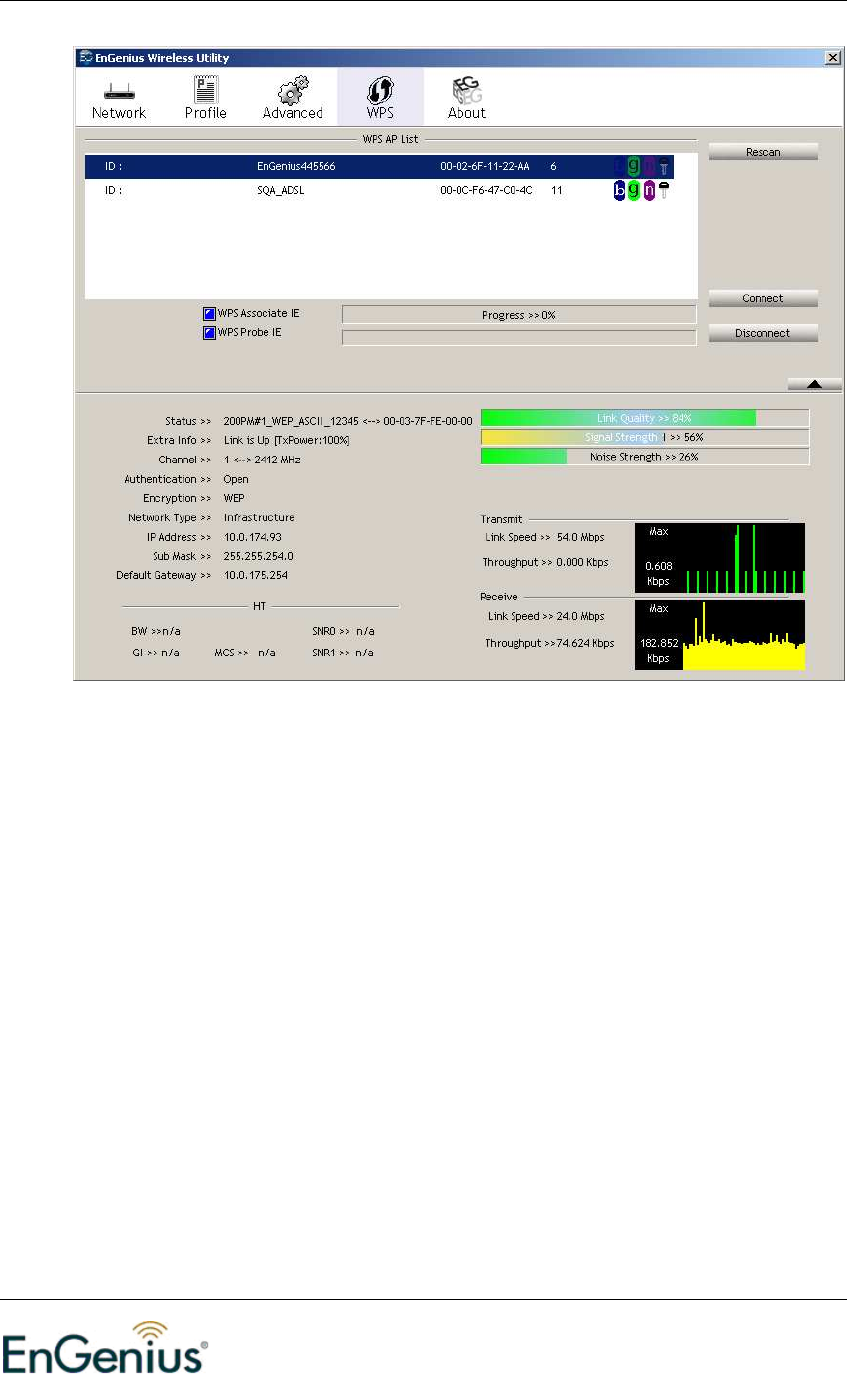
Task: Click Receive Throughput 74.624 Kbps
Action: (549, 643)
